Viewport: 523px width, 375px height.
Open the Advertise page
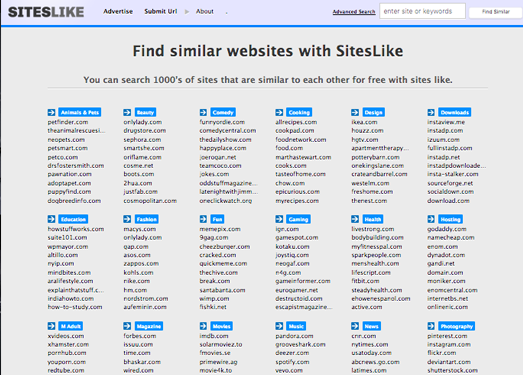coord(118,11)
